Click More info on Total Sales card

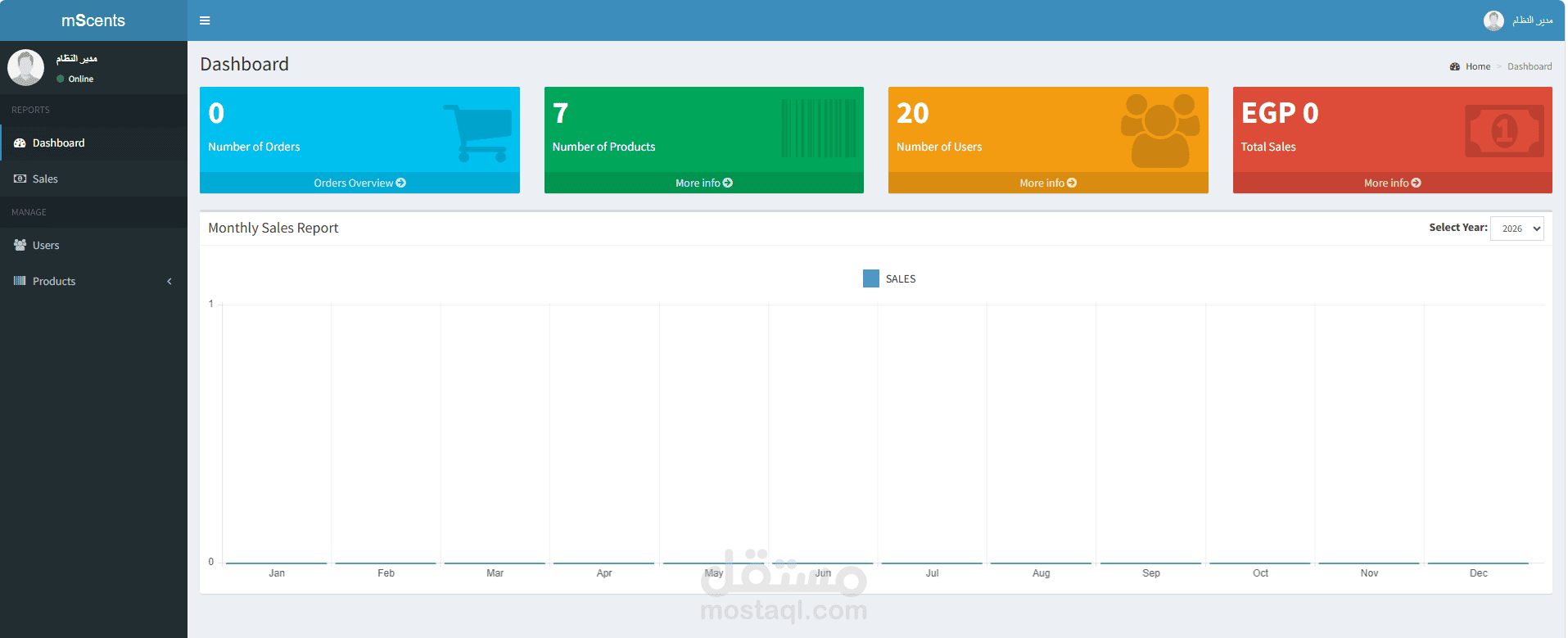[1393, 183]
